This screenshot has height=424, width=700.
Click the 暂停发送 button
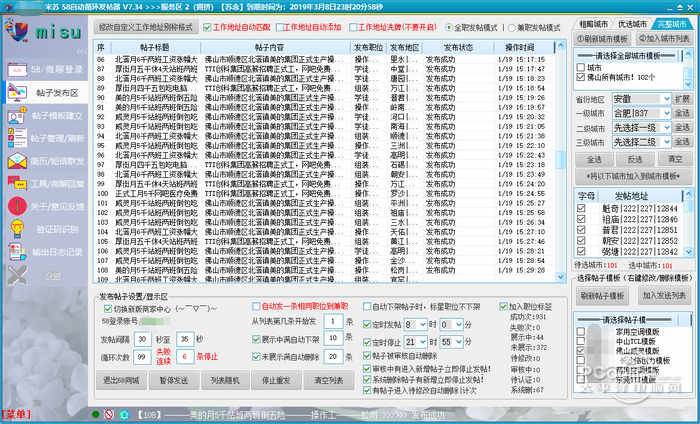click(174, 380)
